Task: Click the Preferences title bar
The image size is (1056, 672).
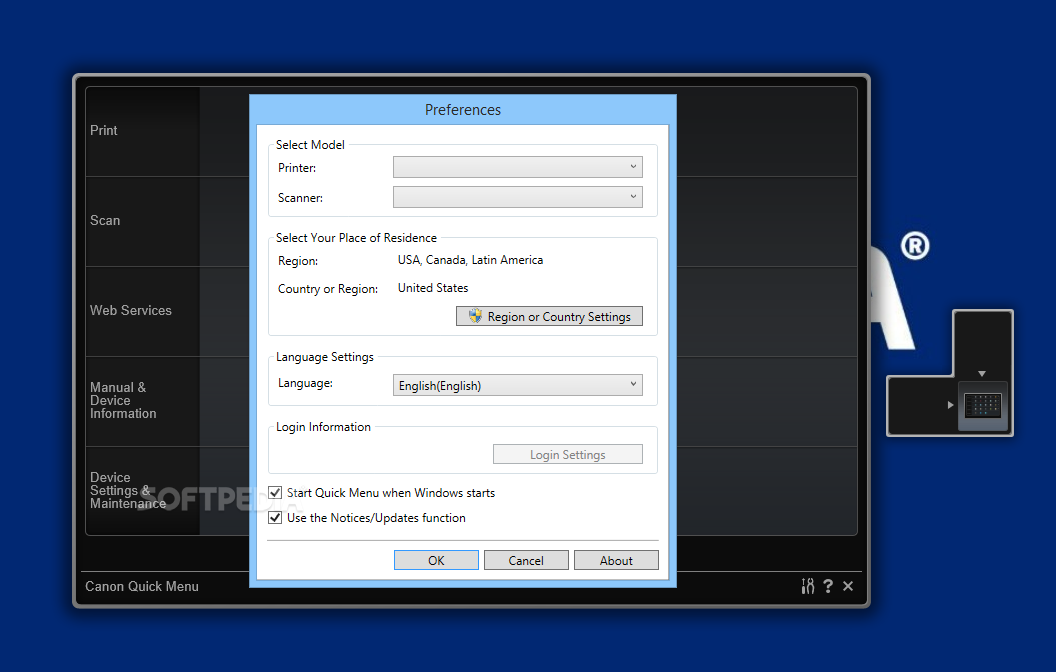Action: [463, 110]
